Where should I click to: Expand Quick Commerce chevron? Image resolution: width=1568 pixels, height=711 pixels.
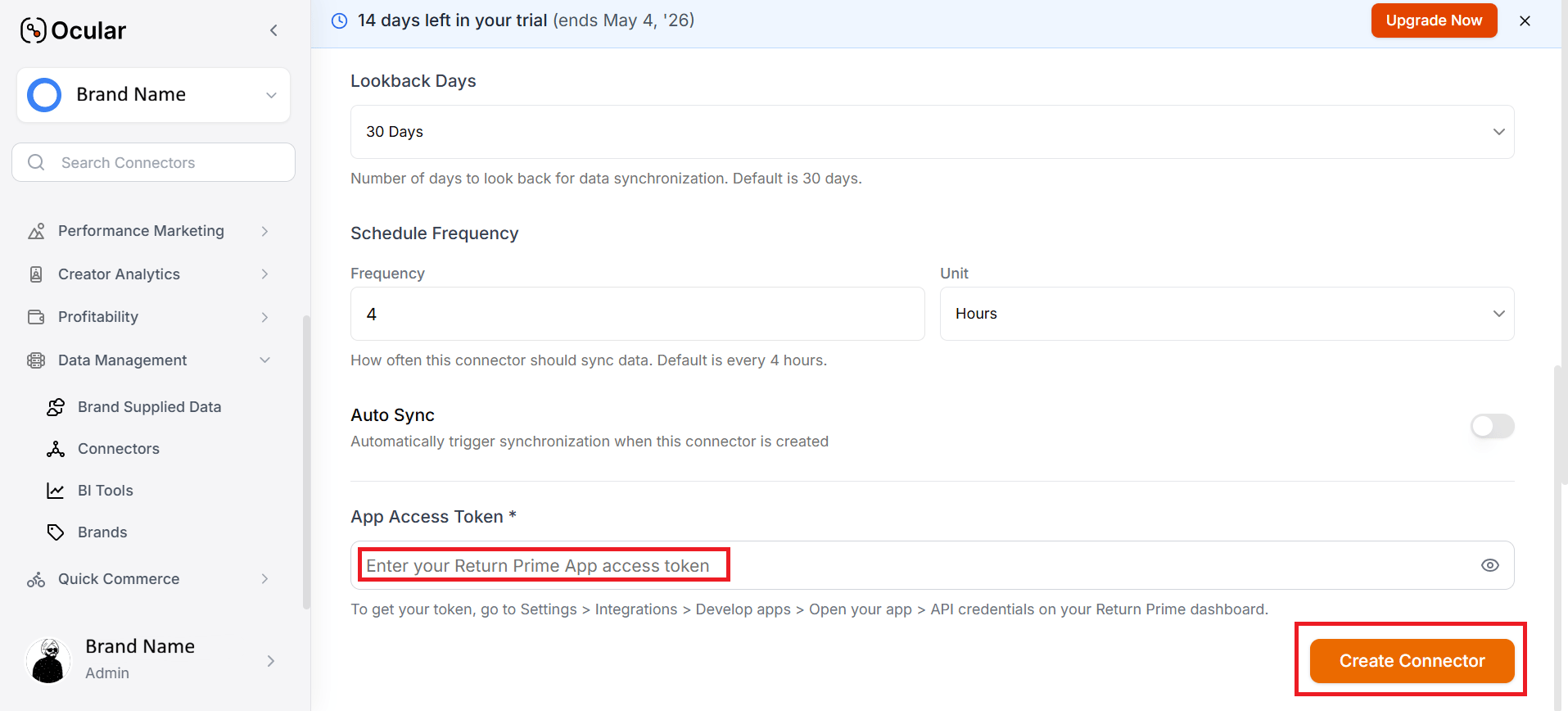click(264, 579)
